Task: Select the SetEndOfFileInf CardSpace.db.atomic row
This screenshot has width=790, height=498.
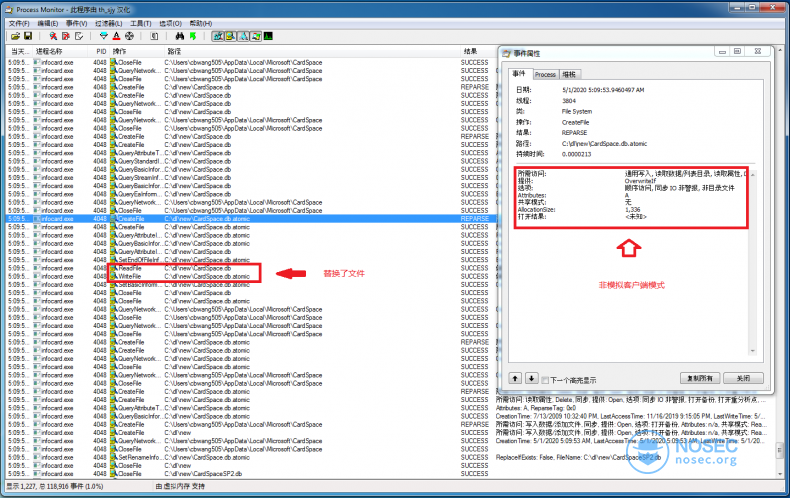Action: pyautogui.click(x=251, y=260)
